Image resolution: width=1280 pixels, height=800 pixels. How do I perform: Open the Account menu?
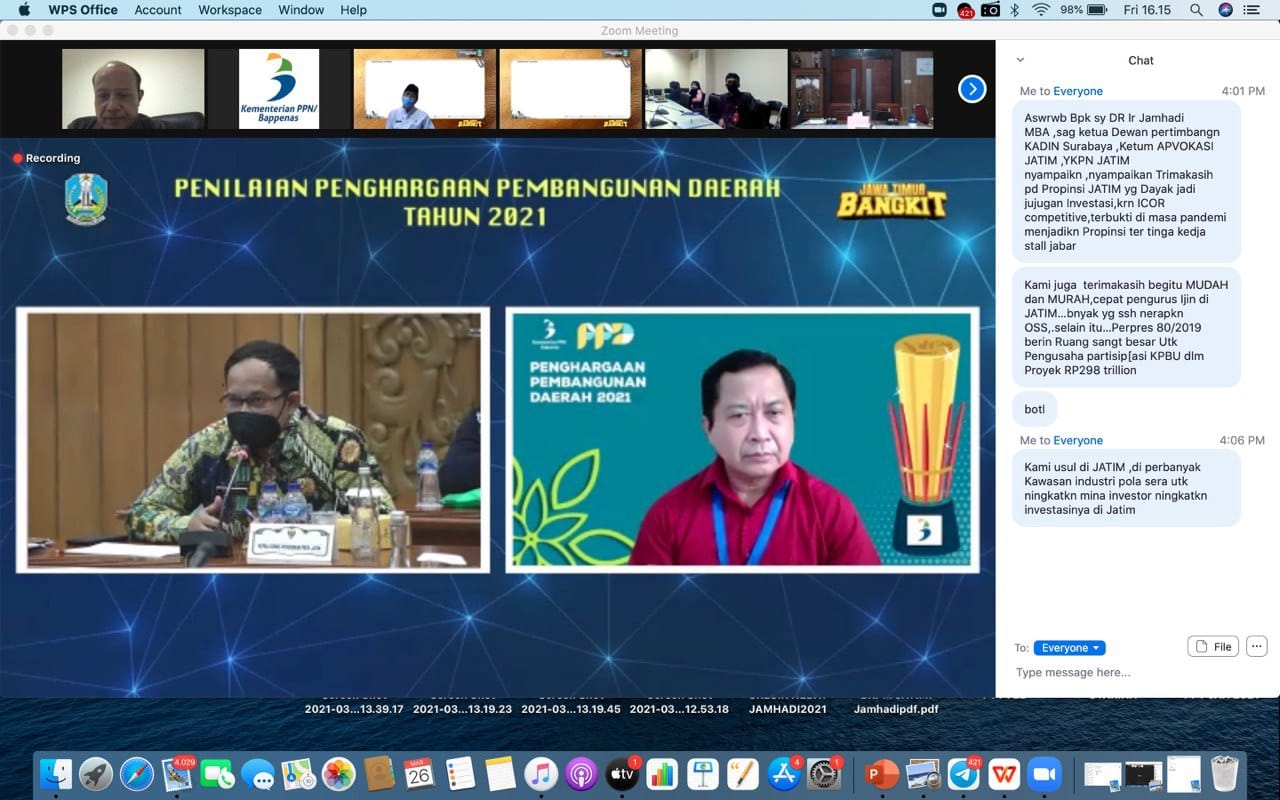point(158,10)
